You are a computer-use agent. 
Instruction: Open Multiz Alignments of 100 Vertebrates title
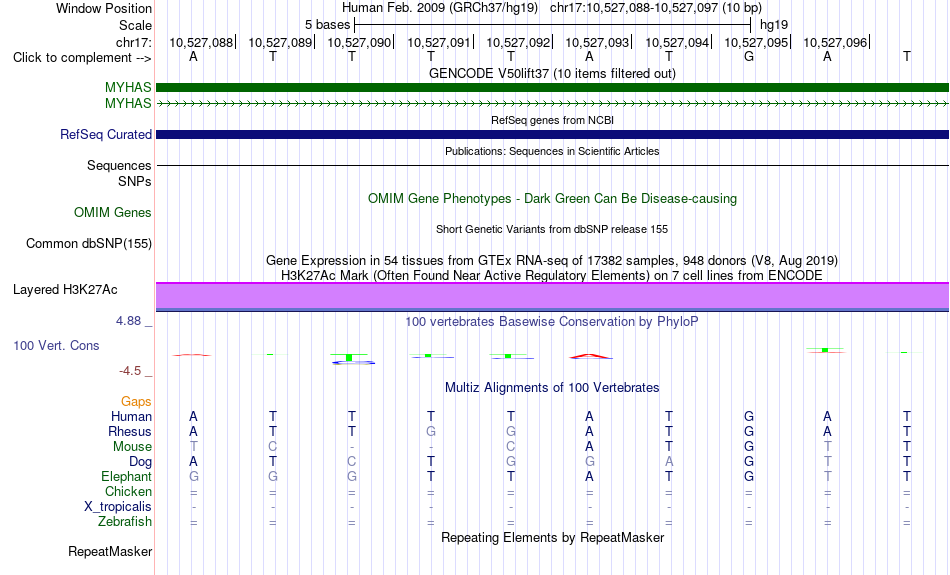click(552, 388)
